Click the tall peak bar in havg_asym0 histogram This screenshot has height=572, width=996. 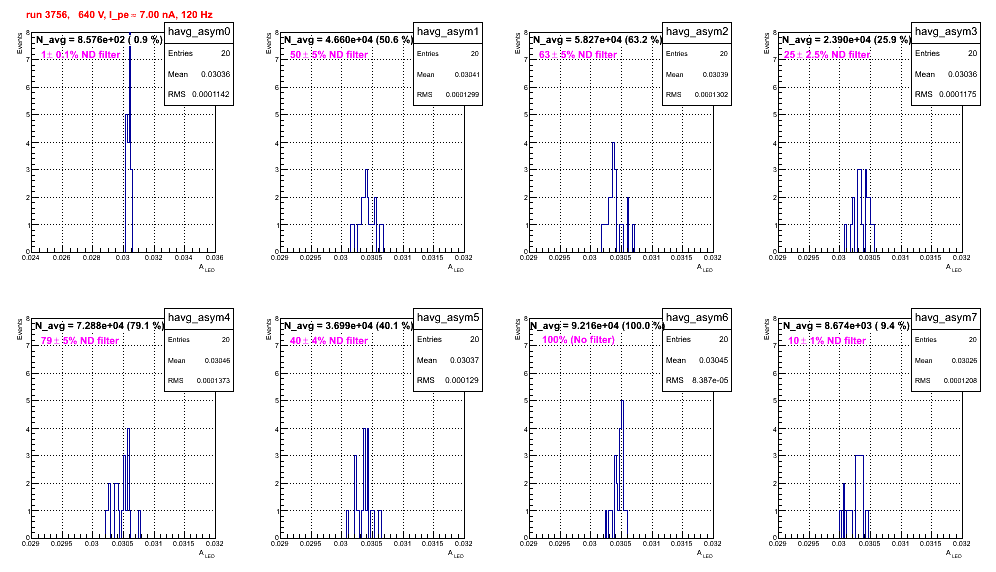pyautogui.click(x=130, y=142)
